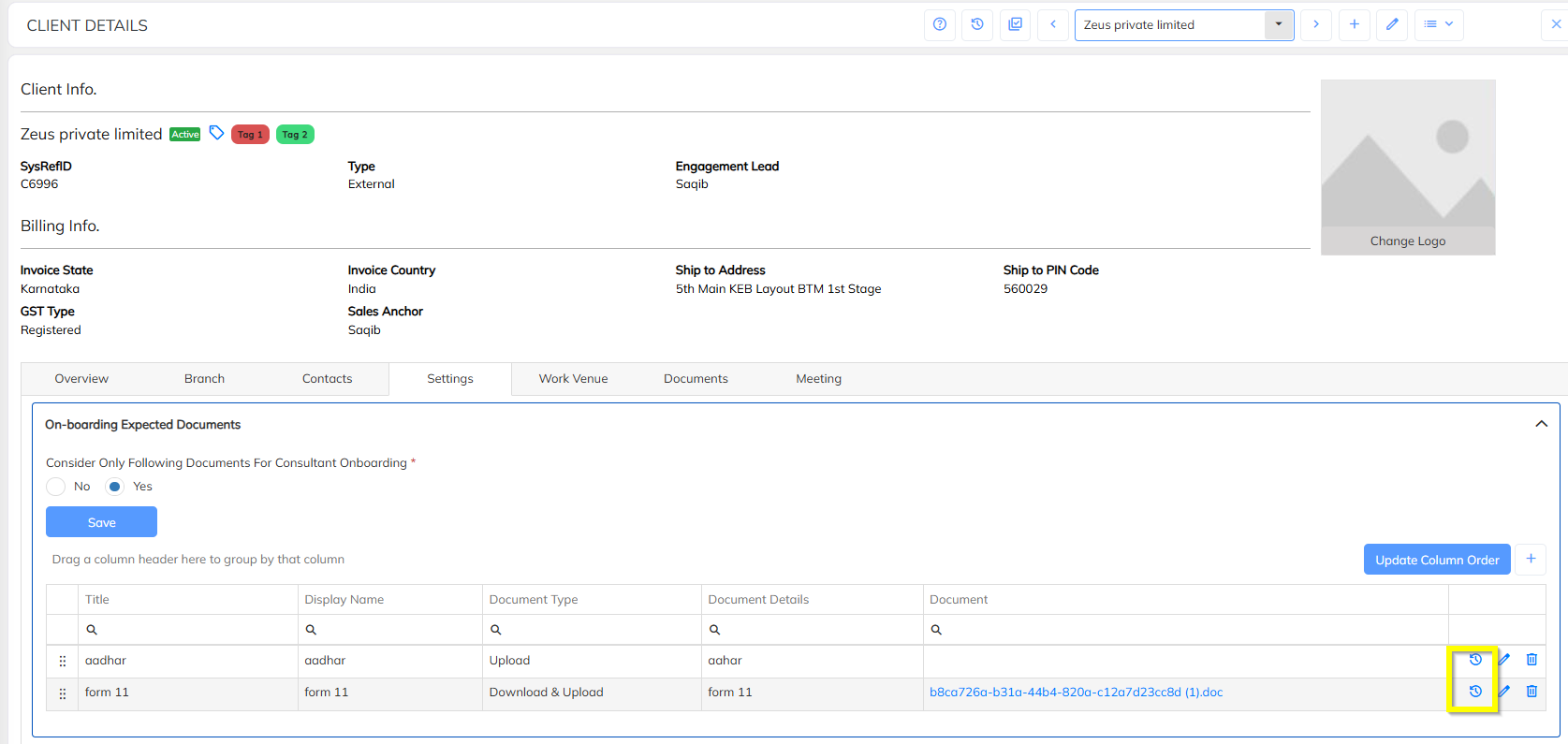Open client history from top toolbar
The height and width of the screenshot is (744, 1568).
click(977, 24)
